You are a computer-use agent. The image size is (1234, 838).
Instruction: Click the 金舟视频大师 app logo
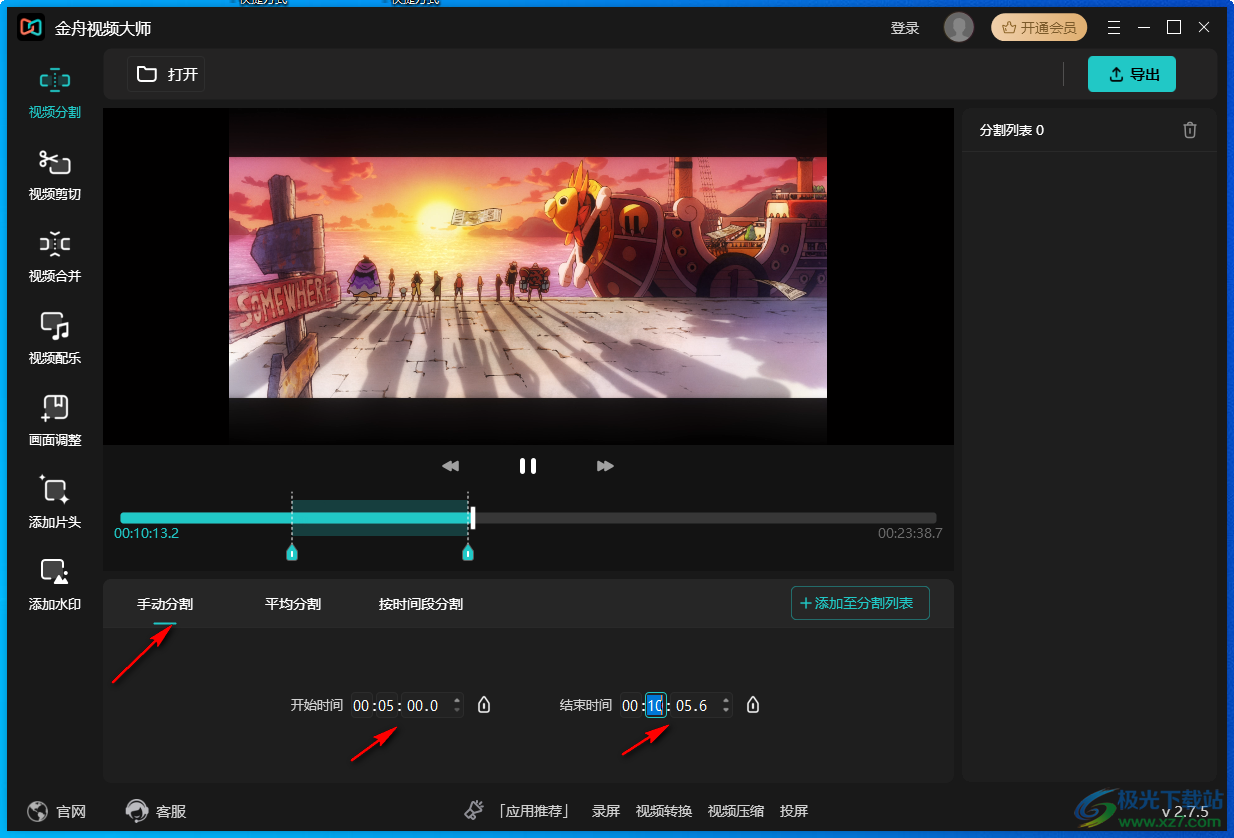pos(31,28)
